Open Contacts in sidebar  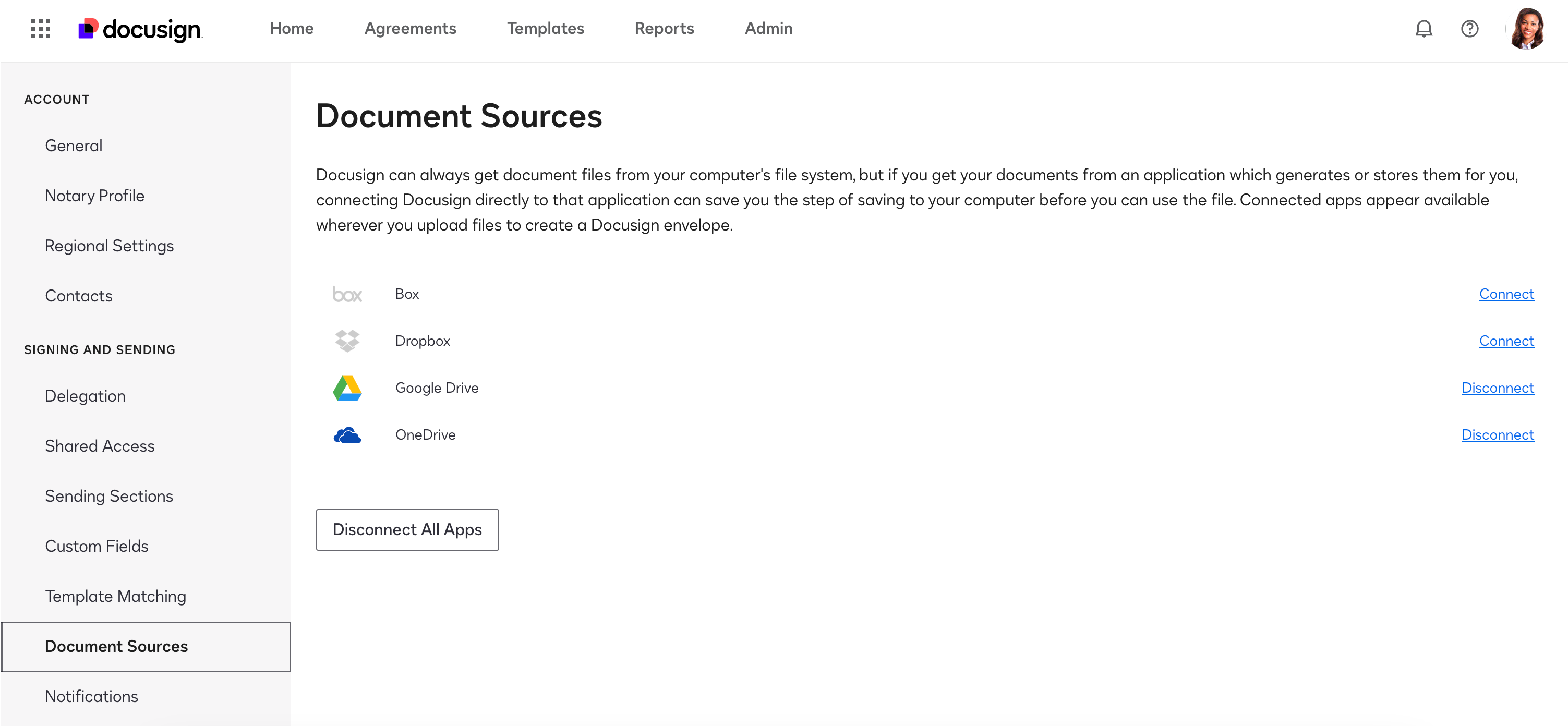pos(79,296)
